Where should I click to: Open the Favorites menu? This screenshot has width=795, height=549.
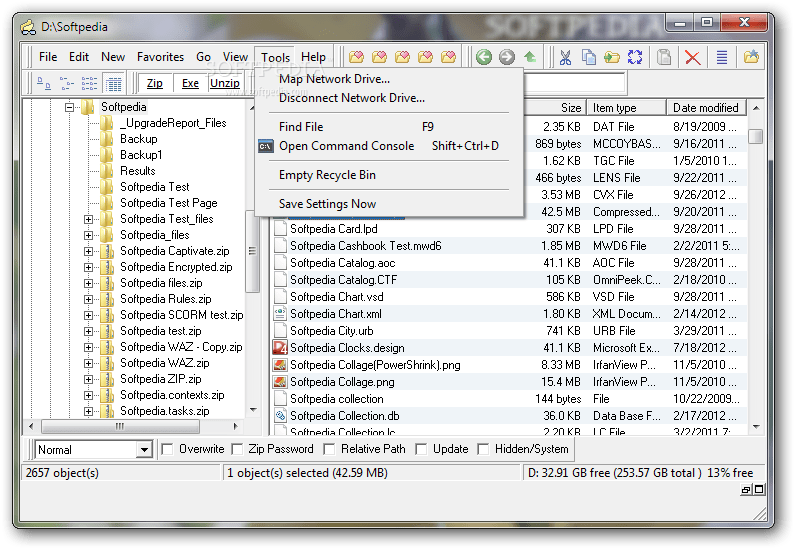[x=160, y=57]
